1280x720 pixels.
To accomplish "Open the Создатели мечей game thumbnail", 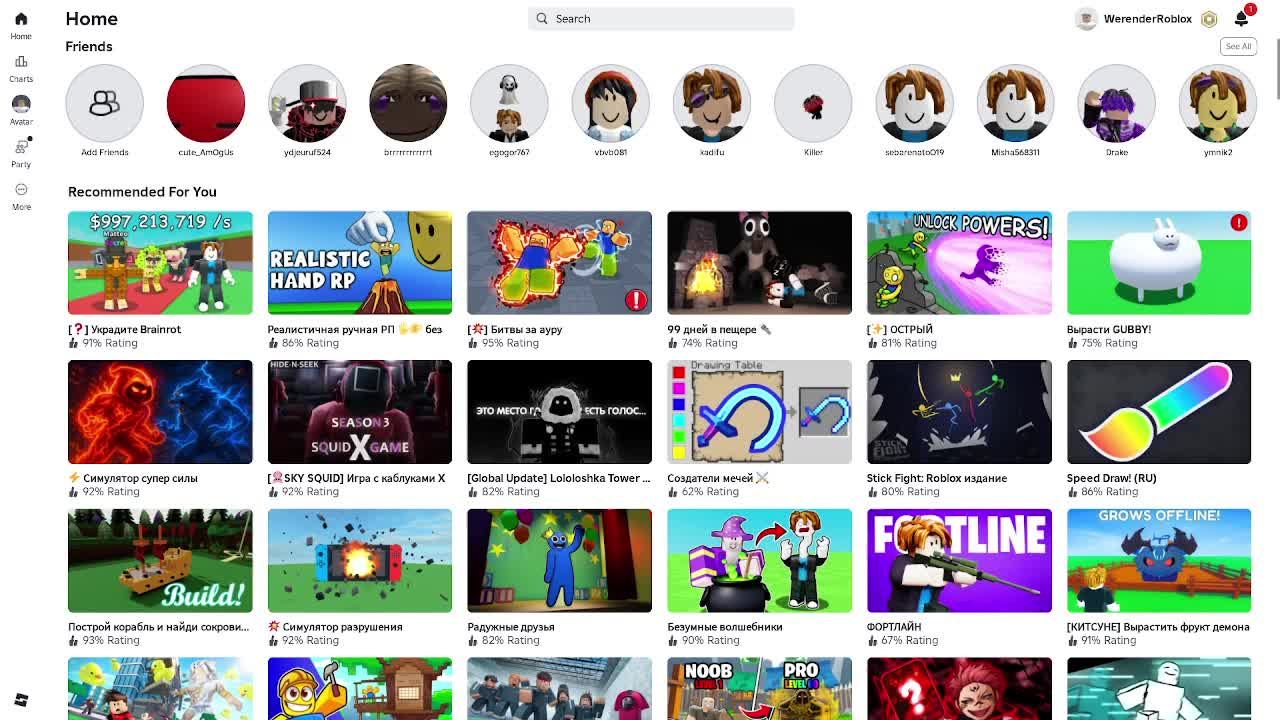I will (759, 411).
